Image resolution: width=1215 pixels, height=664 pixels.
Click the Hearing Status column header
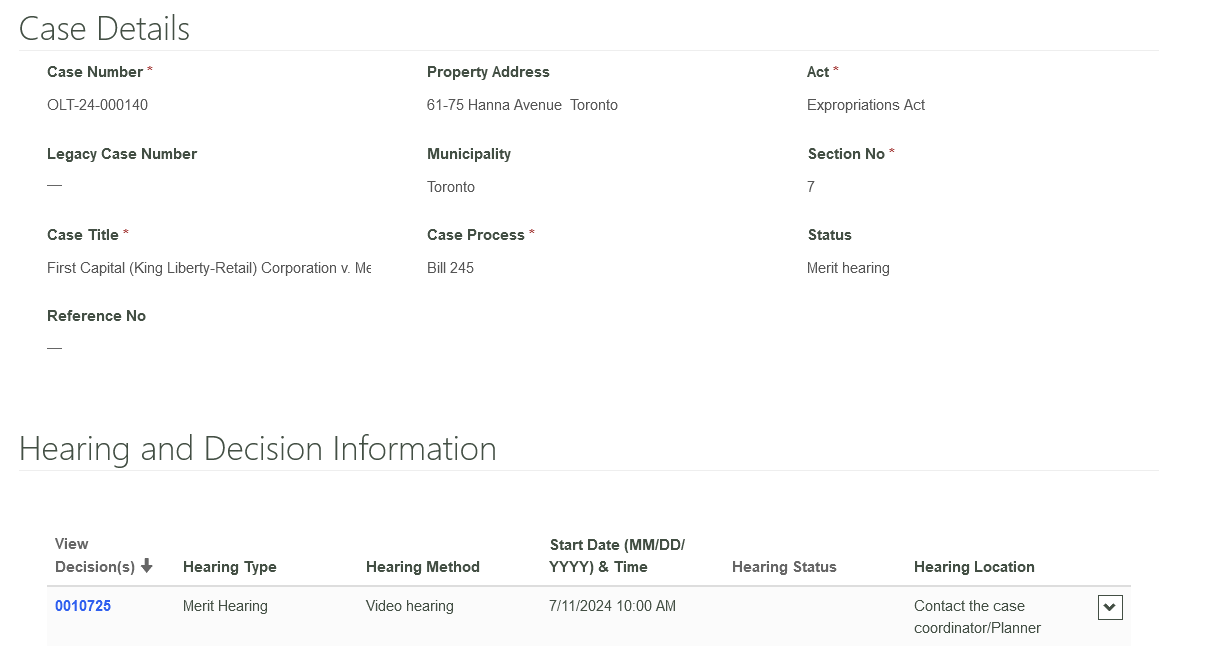pos(784,567)
